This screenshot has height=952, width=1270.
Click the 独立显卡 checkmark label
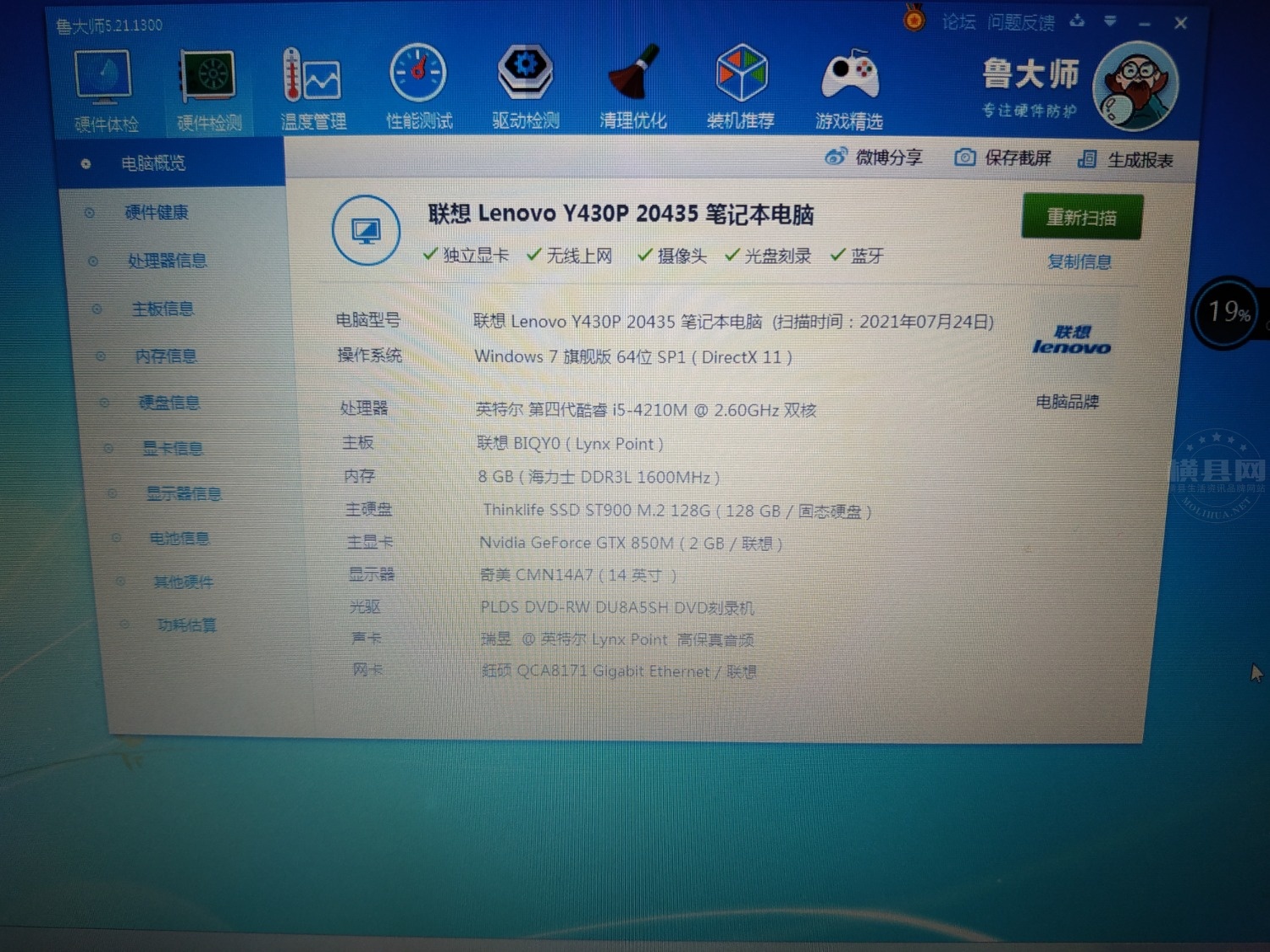[467, 256]
